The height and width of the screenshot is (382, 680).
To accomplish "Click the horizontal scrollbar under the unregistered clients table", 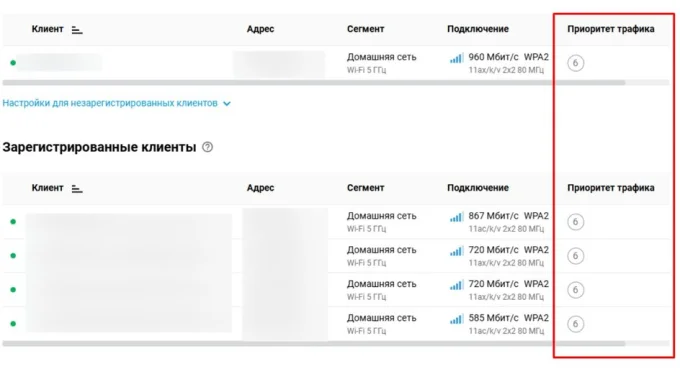I will point(314,82).
